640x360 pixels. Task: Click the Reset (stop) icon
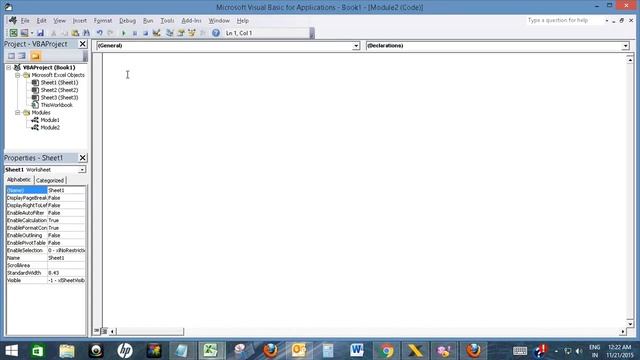[145, 33]
